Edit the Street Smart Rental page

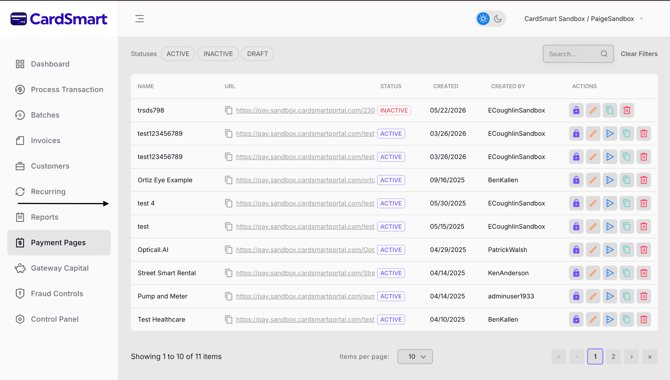(593, 273)
